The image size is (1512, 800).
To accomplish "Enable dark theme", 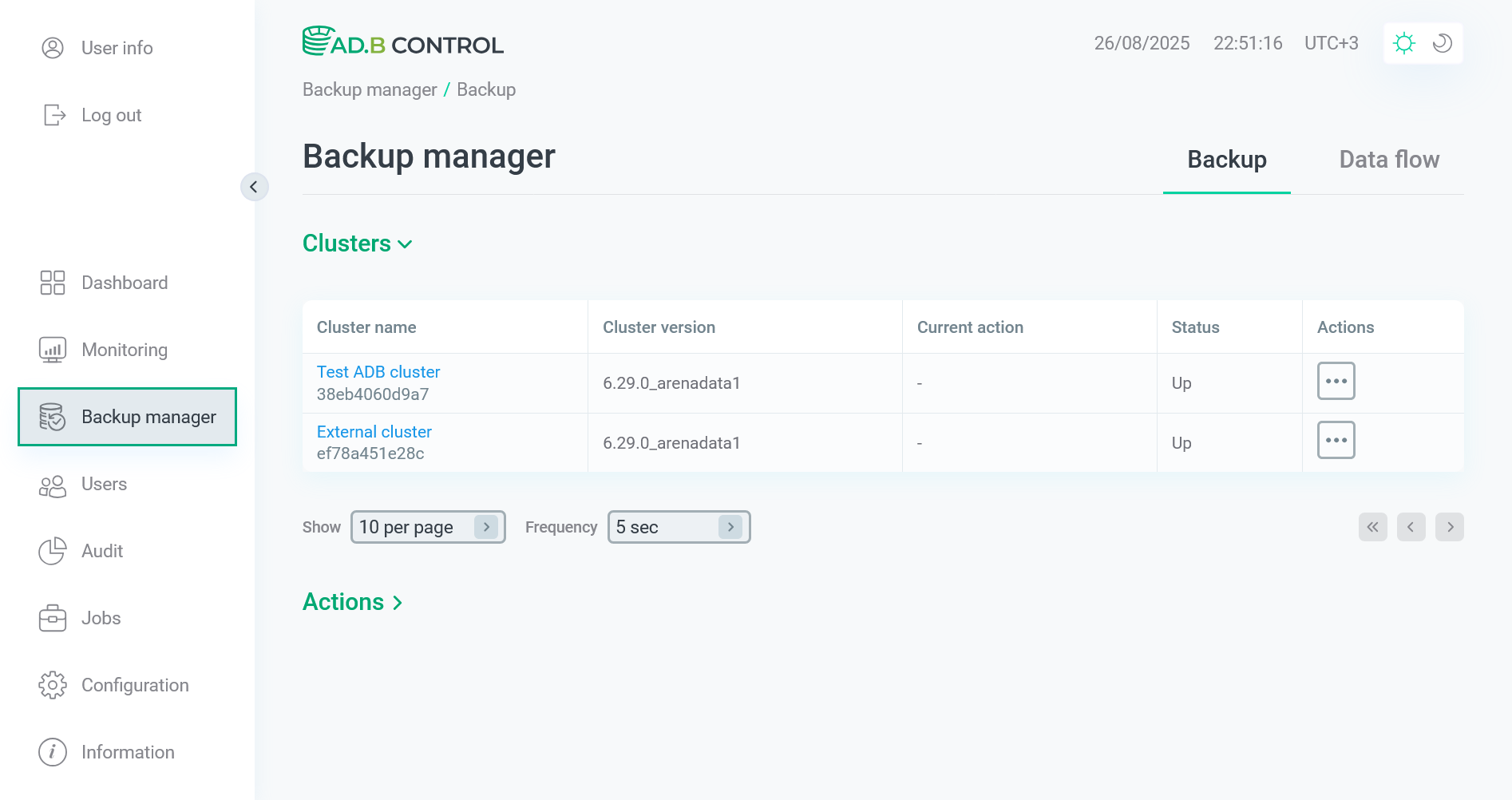I will 1442,43.
